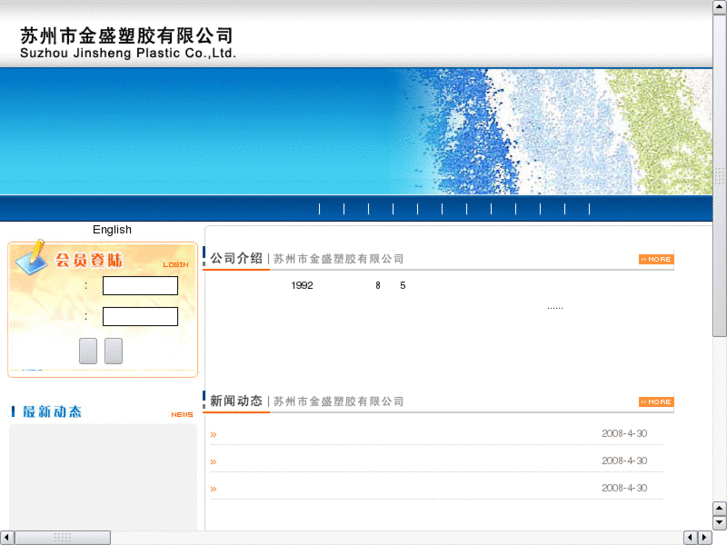
Task: Click the left blank login form button
Action: [x=88, y=351]
